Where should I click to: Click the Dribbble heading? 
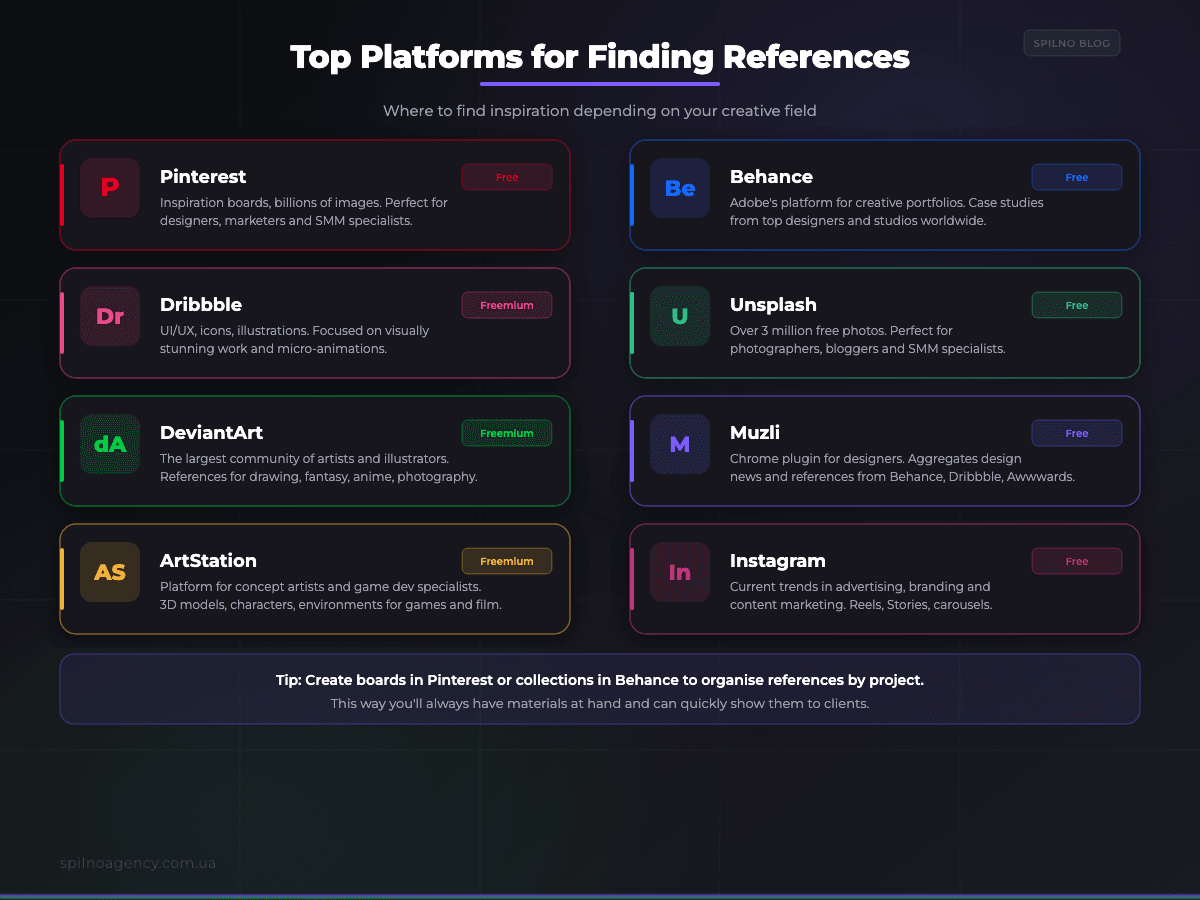(201, 305)
